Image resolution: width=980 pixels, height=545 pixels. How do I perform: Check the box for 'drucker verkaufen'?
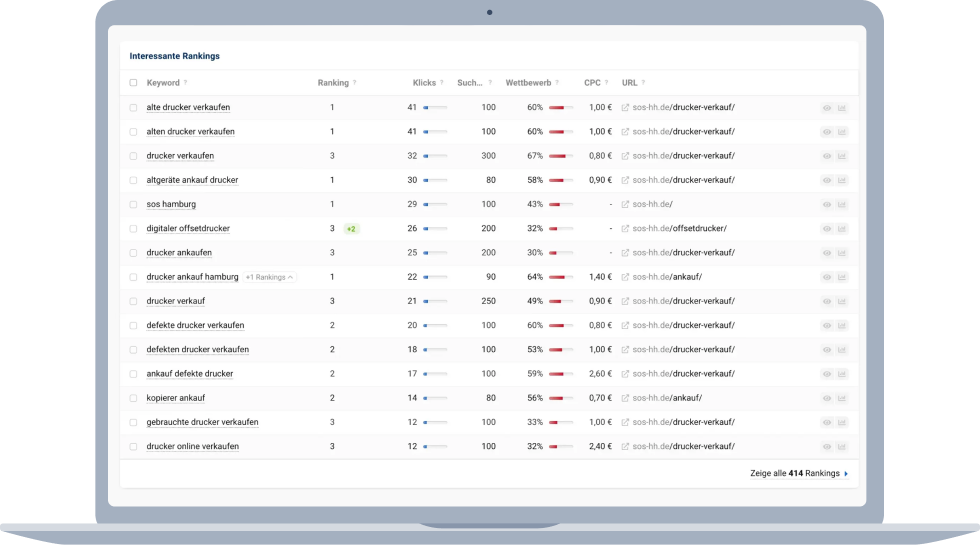[x=134, y=156]
